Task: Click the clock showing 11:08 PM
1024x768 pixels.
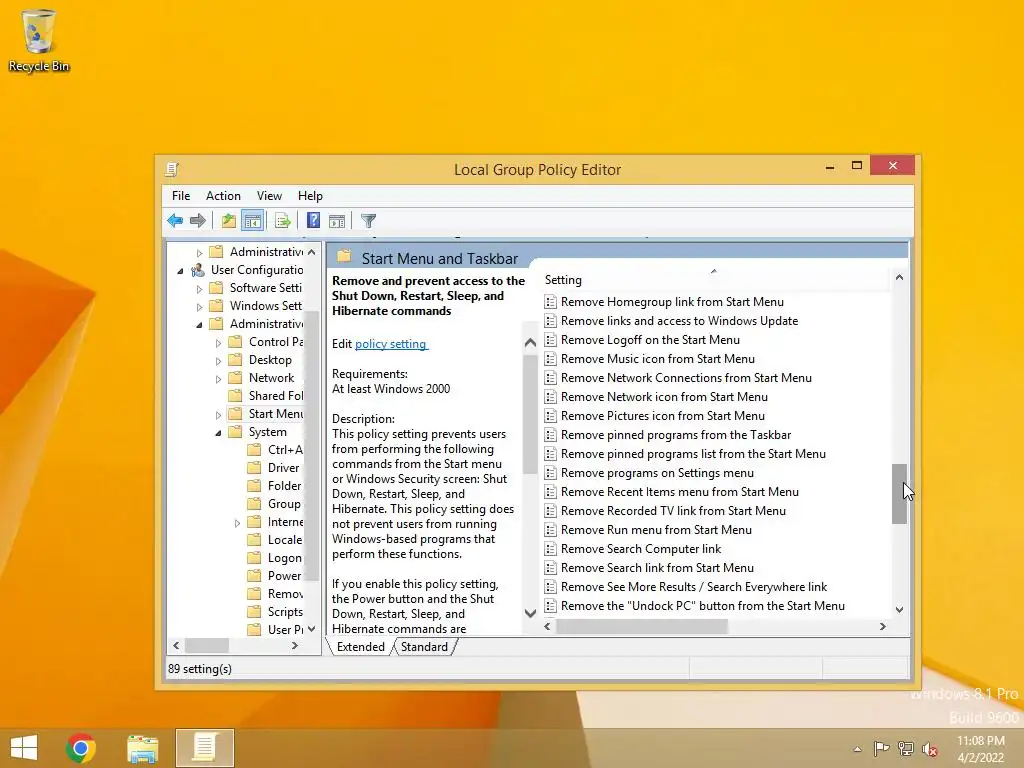Action: pyautogui.click(x=980, y=741)
